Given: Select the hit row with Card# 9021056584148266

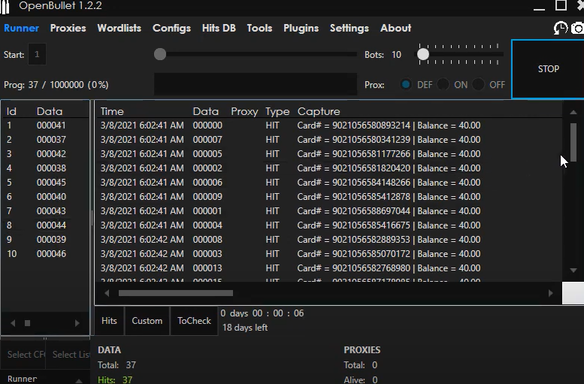Looking at the screenshot, I should [329, 183].
